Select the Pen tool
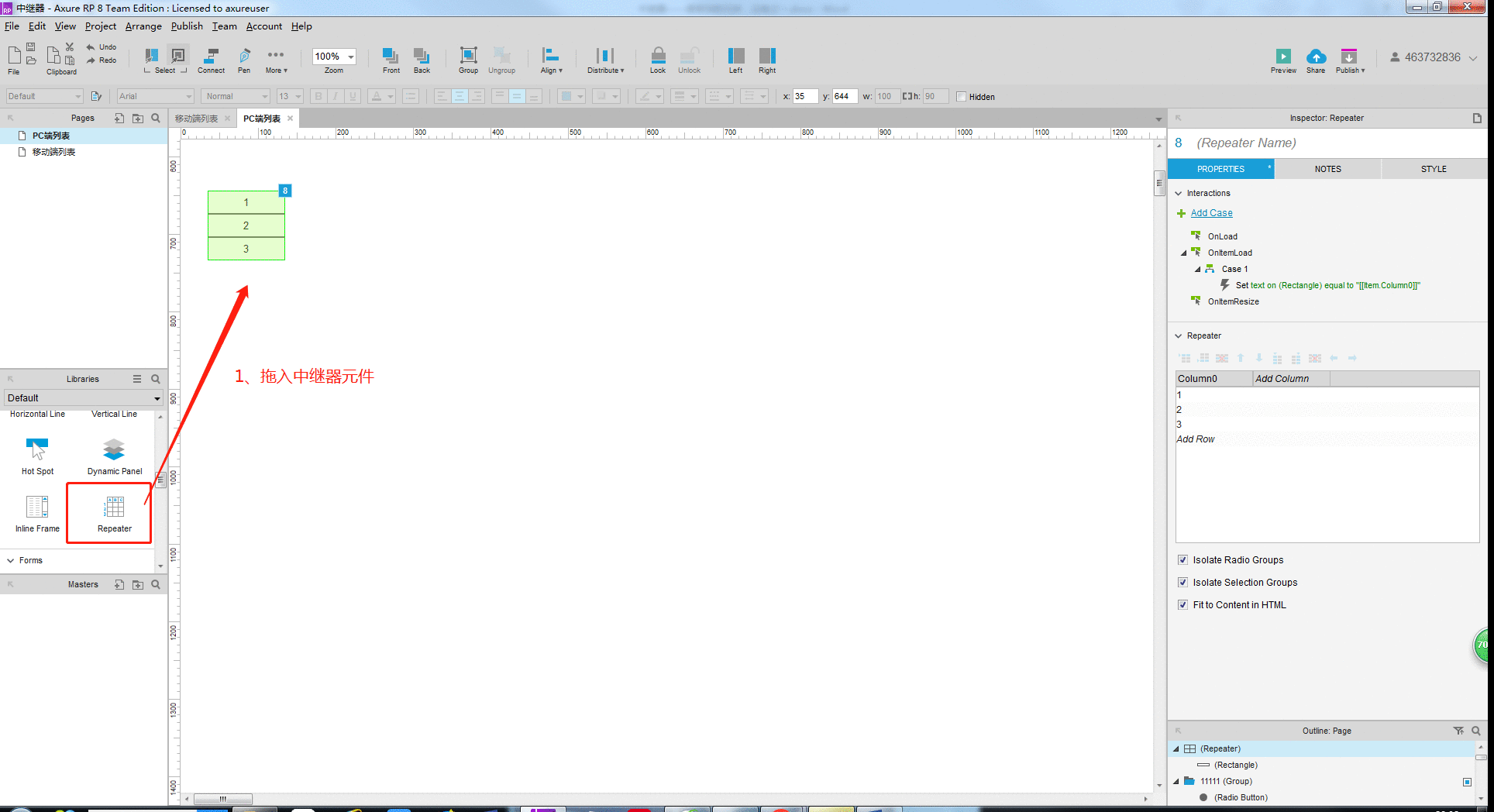Screen dimensions: 1494x812 244,60
